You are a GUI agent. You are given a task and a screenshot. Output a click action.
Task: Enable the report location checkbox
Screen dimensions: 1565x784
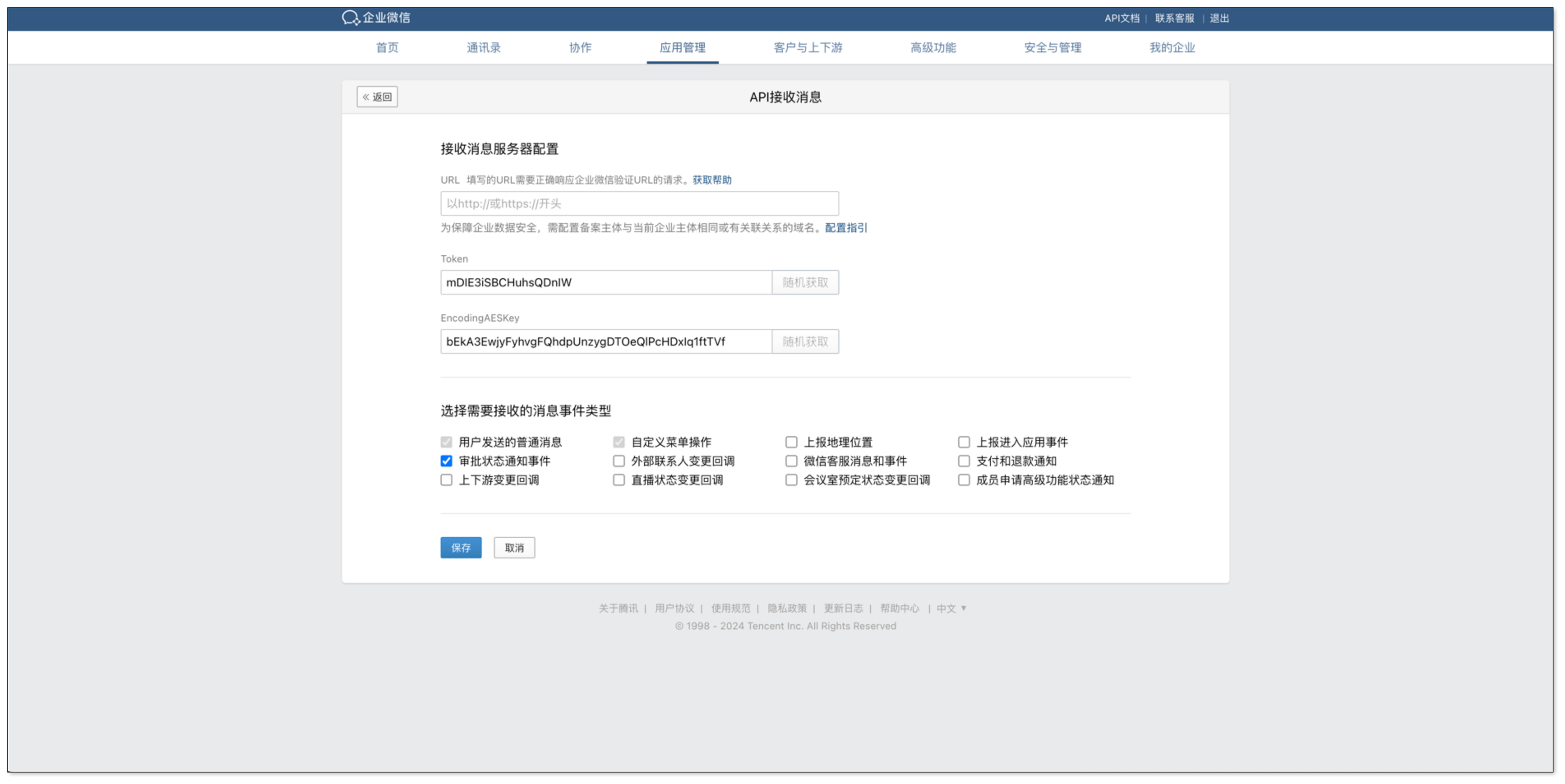tap(791, 442)
